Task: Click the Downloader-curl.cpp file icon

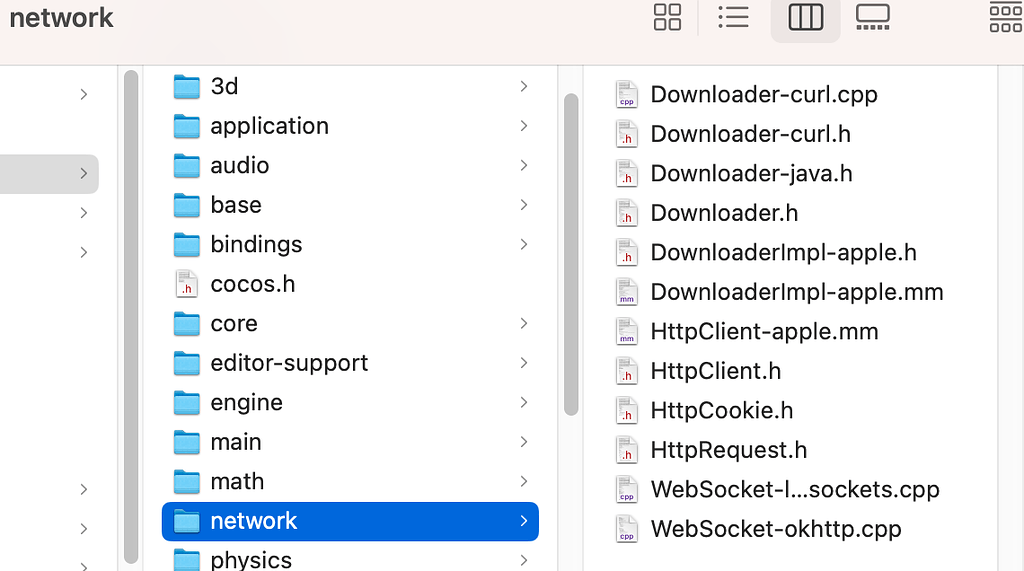Action: tap(627, 94)
